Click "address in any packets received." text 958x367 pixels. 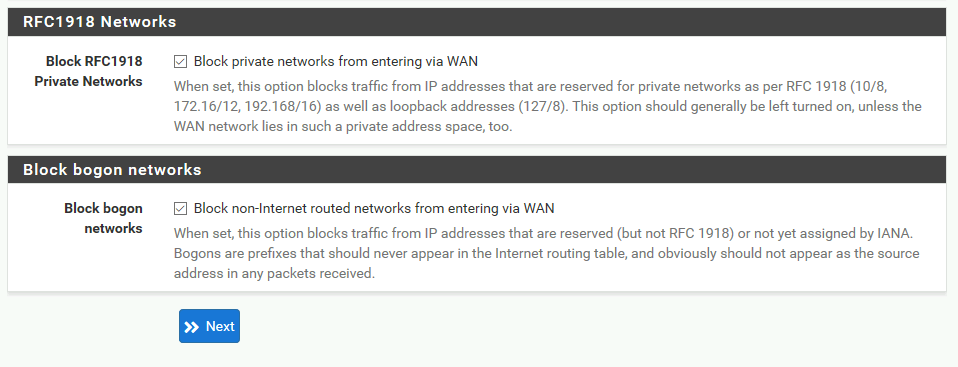[274, 274]
